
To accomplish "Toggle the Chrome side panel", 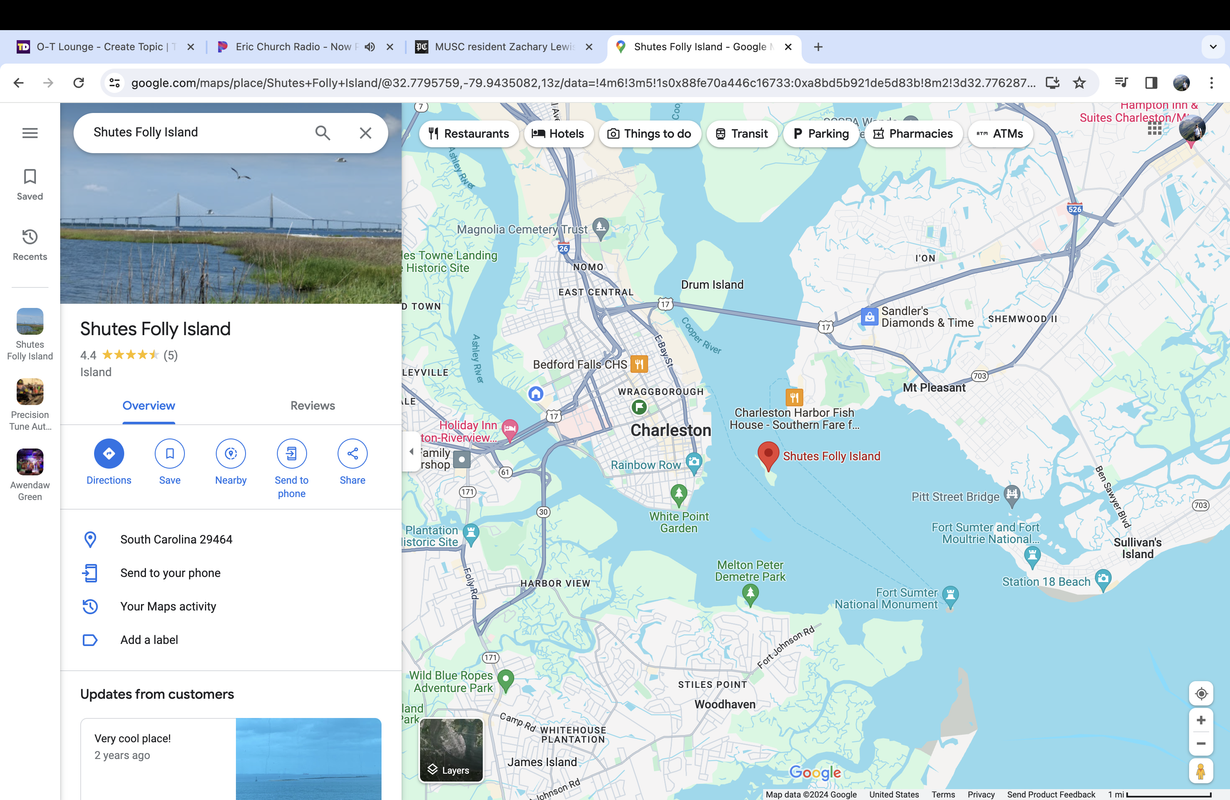I will tap(1151, 83).
